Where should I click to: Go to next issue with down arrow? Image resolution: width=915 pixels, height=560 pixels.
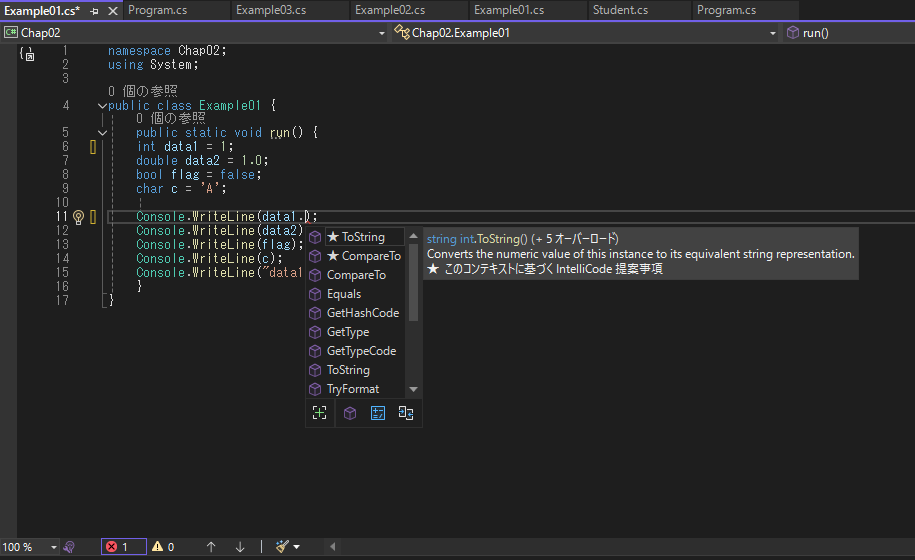(240, 547)
